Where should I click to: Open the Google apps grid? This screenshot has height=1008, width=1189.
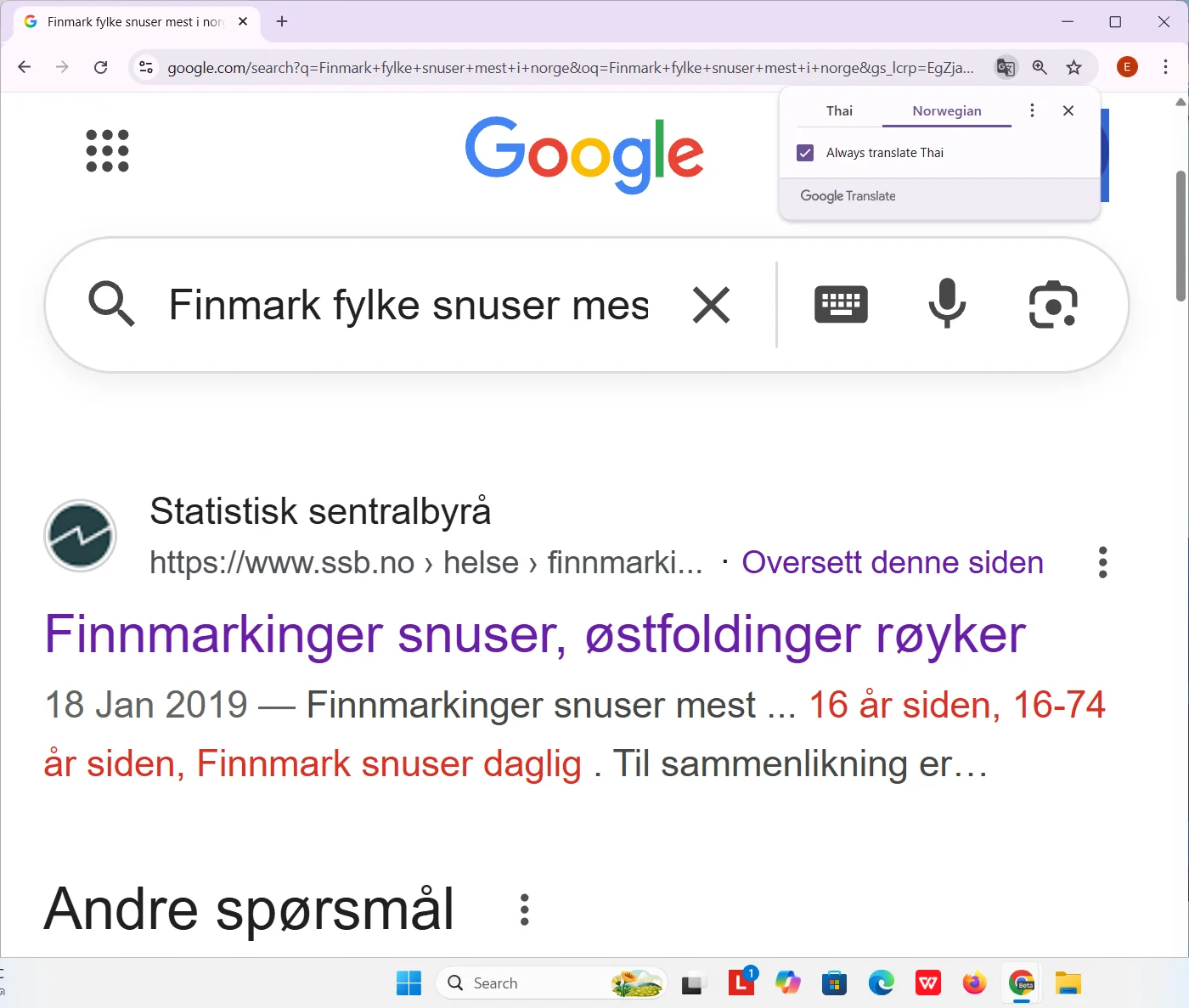tap(107, 151)
